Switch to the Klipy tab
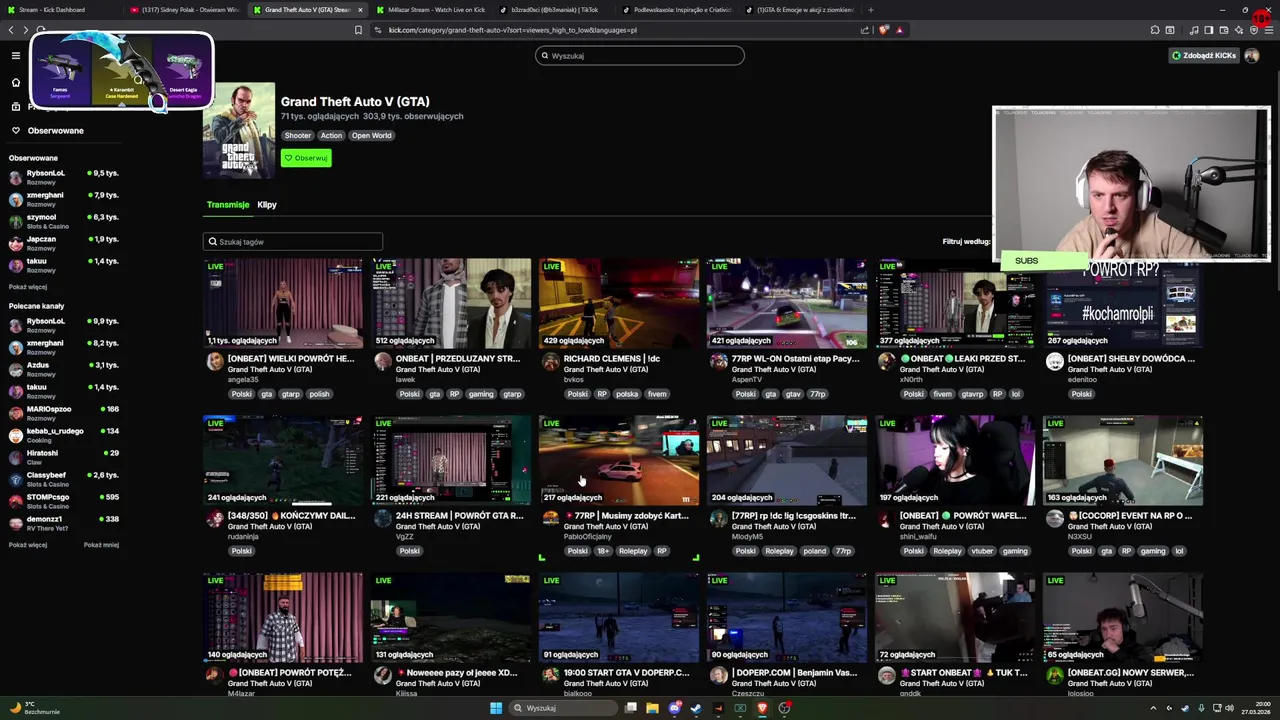This screenshot has width=1280, height=720. tap(267, 205)
